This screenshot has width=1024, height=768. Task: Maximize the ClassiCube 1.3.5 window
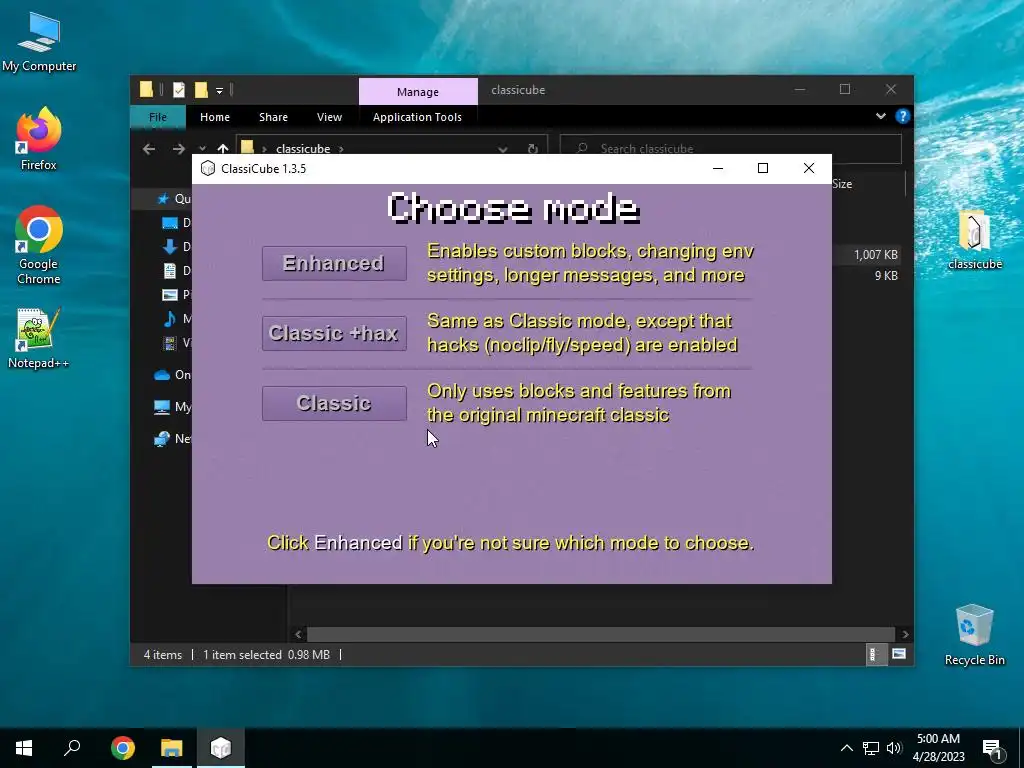pyautogui.click(x=763, y=168)
